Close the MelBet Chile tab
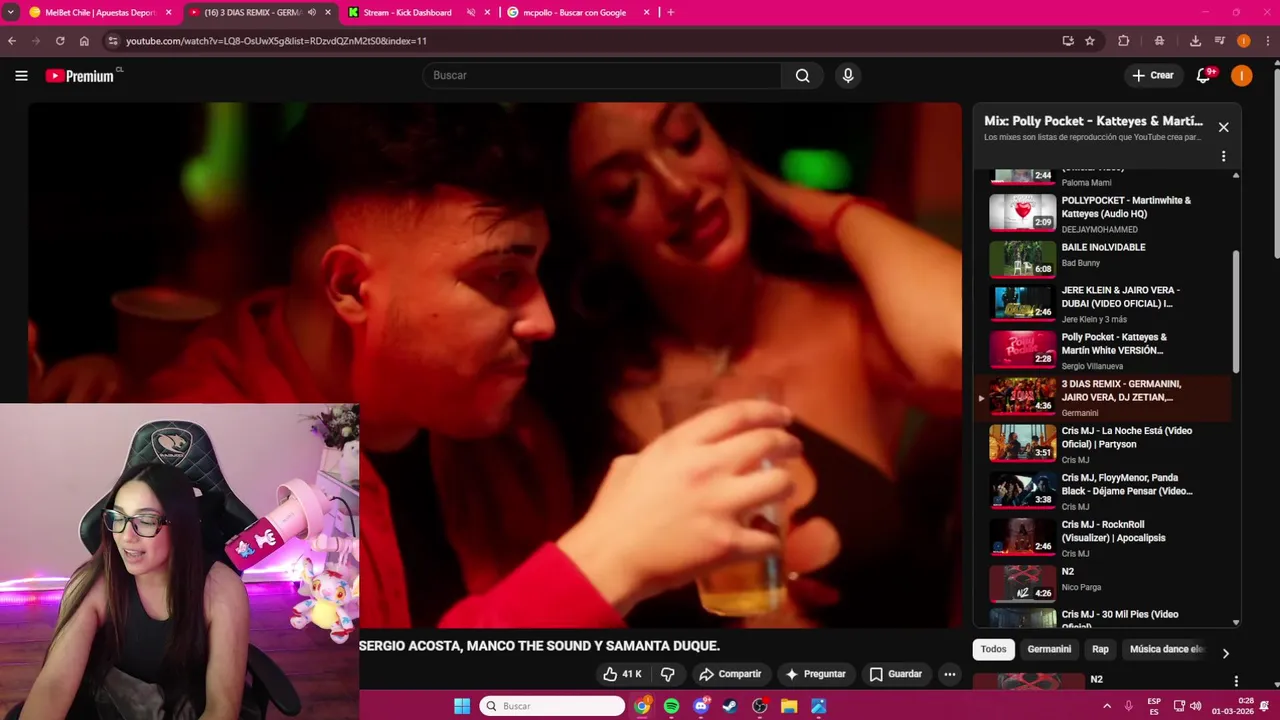Image resolution: width=1280 pixels, height=720 pixels. tap(168, 12)
